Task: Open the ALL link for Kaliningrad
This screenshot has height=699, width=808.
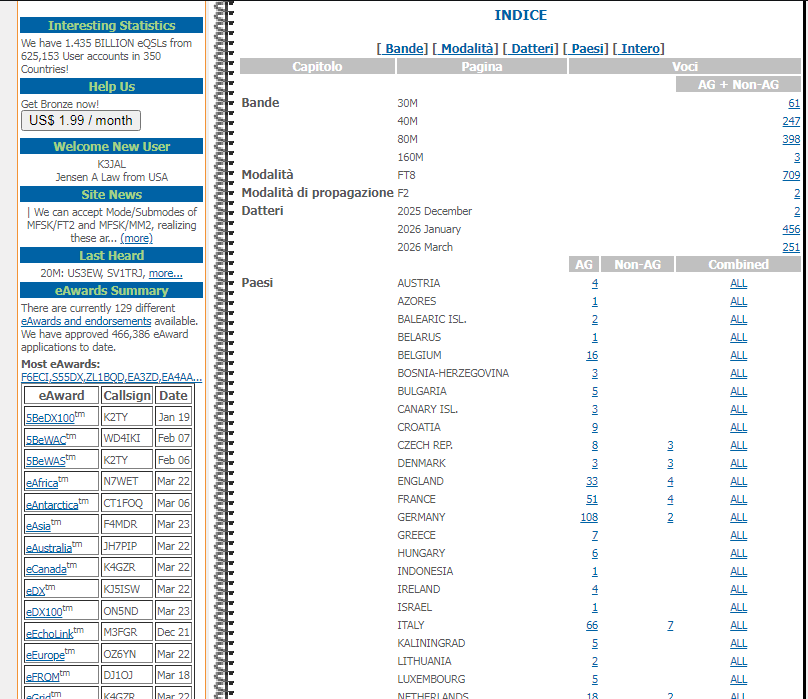Action: tap(738, 643)
